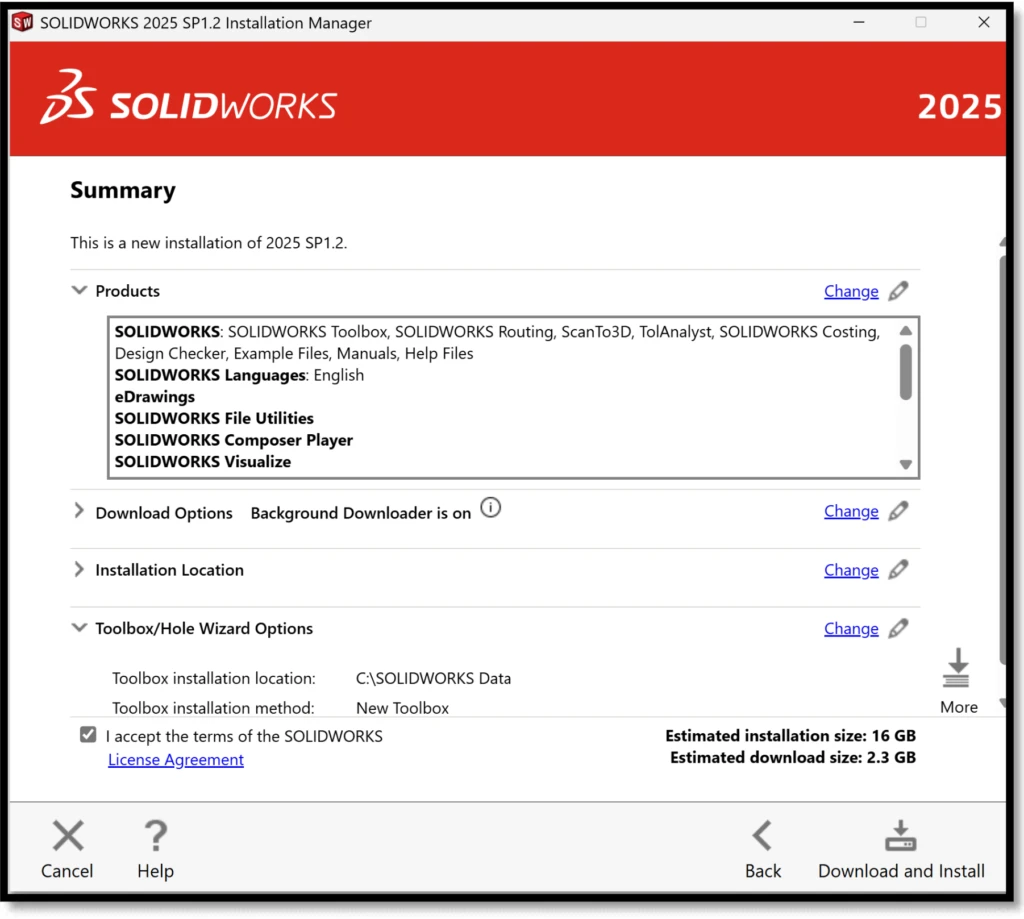Click the Change link for Installation Location
The image size is (1024, 919).
pyautogui.click(x=851, y=570)
